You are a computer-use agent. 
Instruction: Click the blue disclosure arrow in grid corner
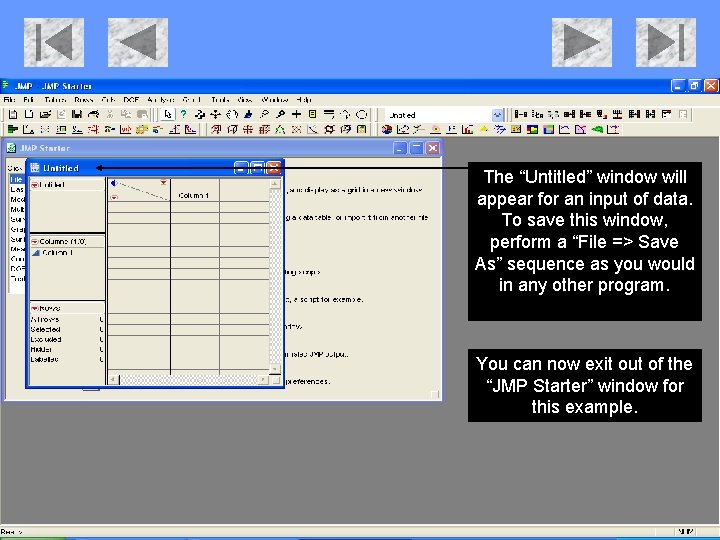click(x=113, y=183)
